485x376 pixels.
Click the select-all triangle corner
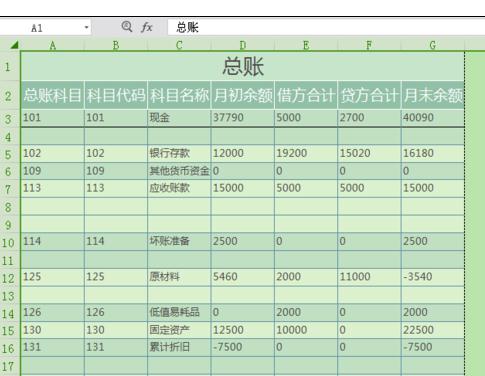(14, 44)
